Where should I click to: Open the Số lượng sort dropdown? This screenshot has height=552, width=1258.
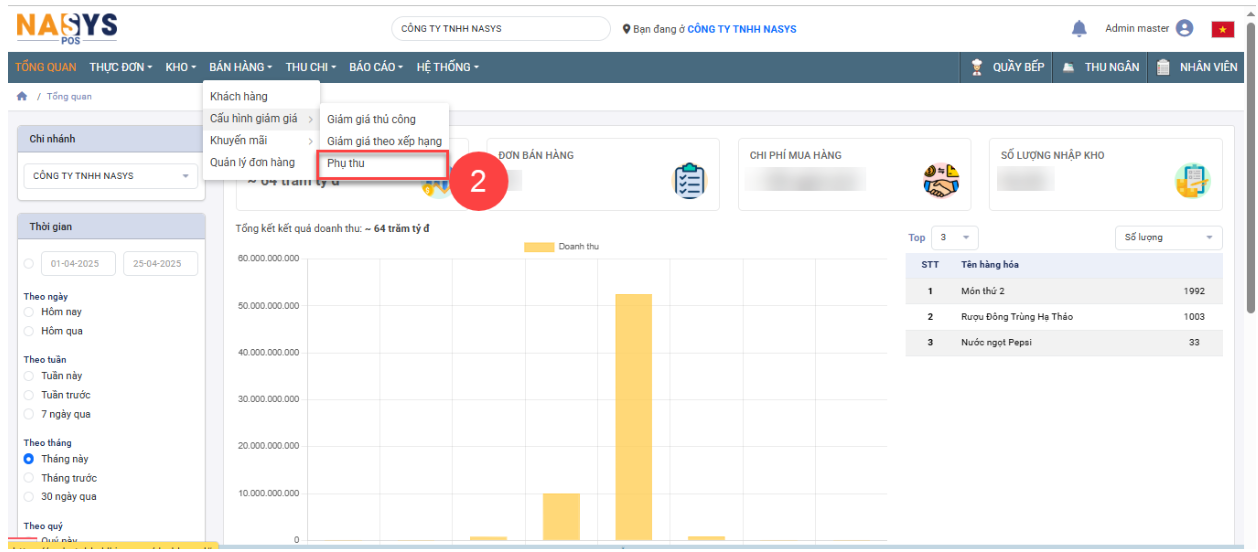(1168, 238)
